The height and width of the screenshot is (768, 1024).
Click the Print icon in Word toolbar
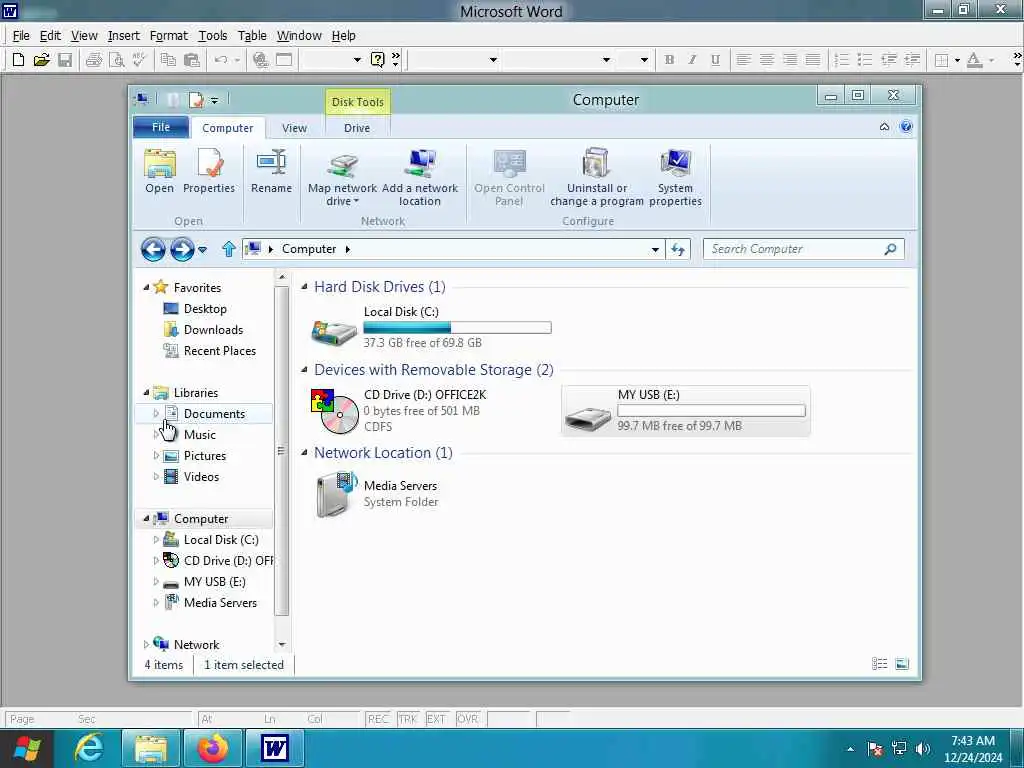pos(93,60)
